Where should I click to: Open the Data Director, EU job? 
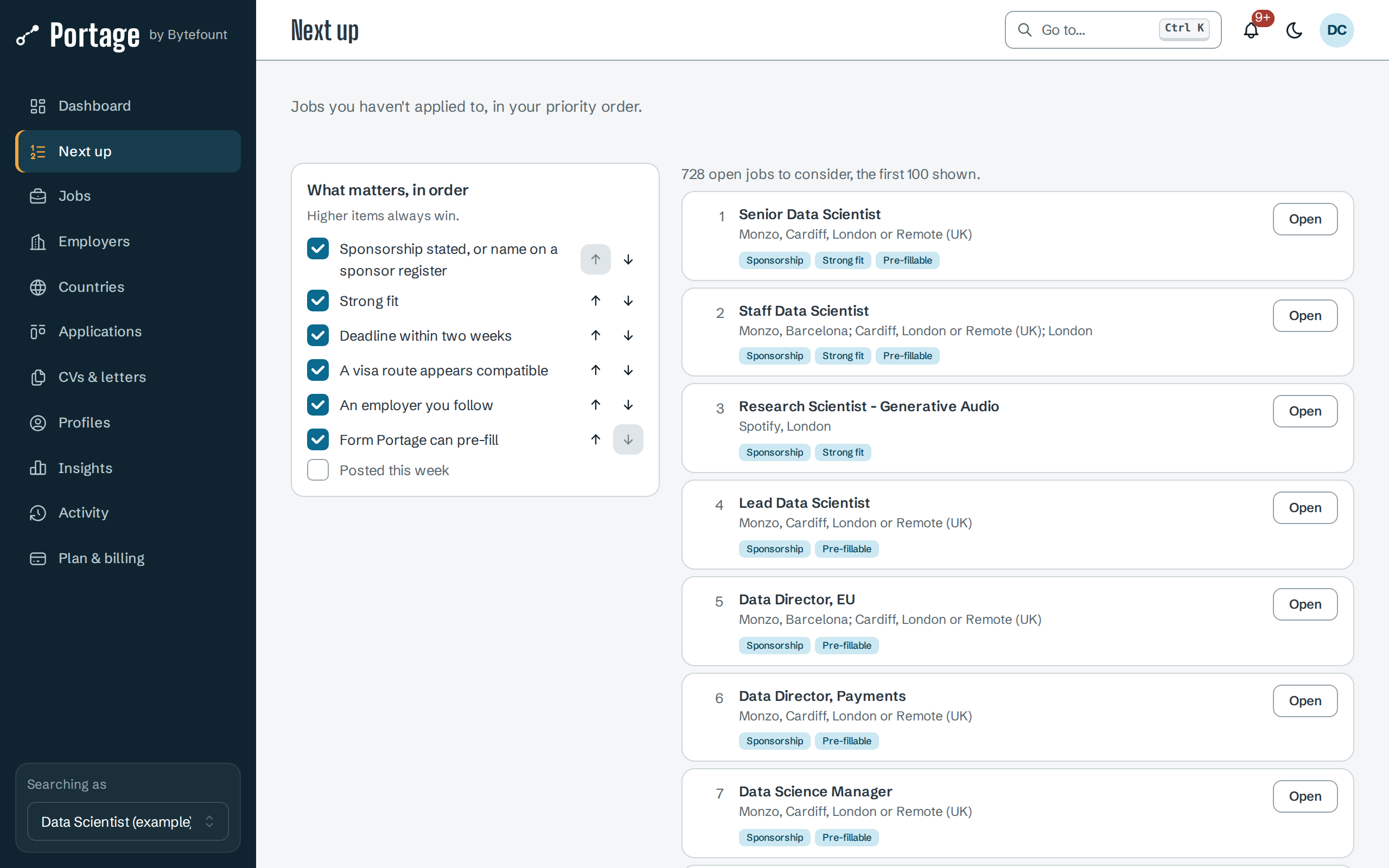(x=1304, y=604)
